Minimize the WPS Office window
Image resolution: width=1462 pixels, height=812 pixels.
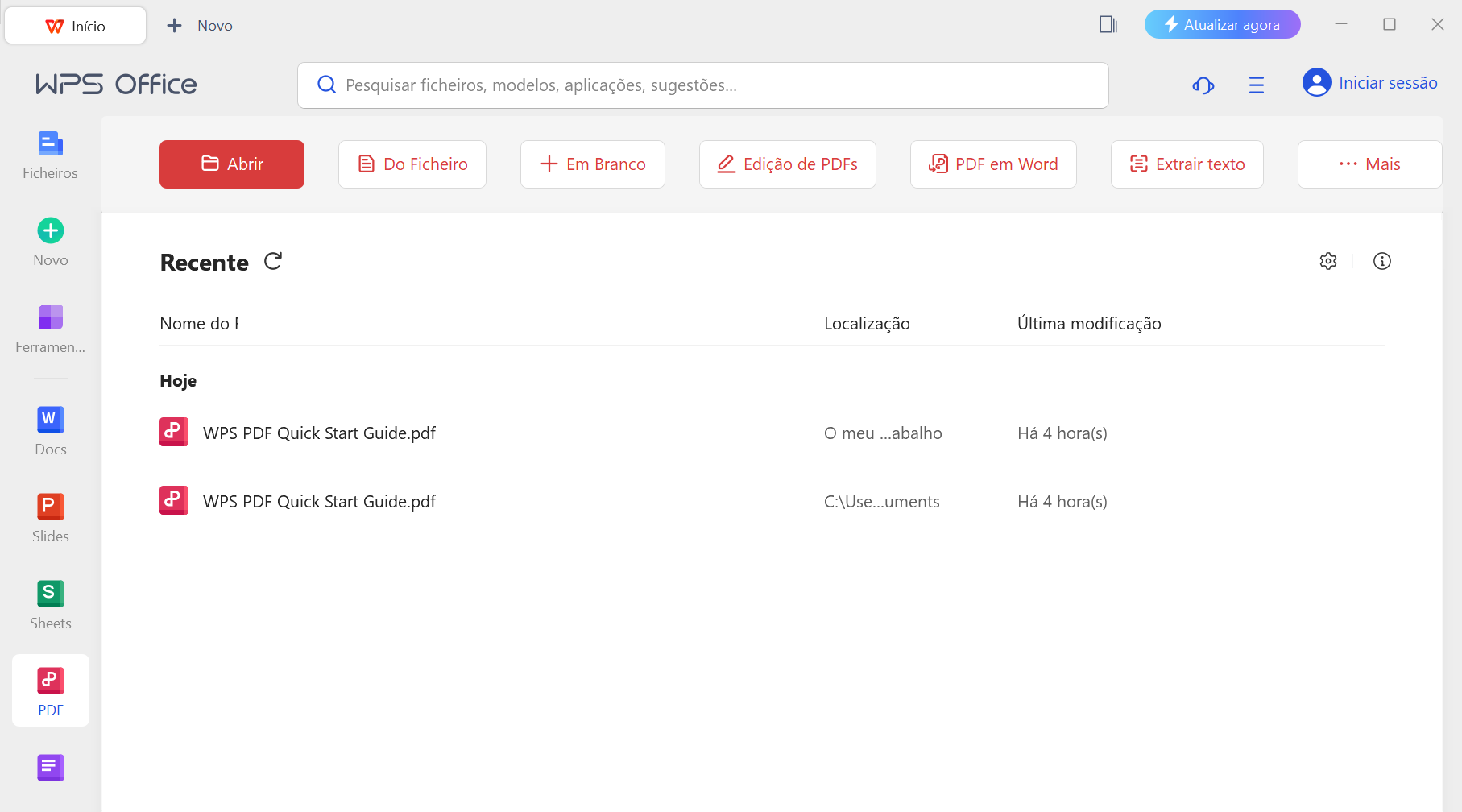coord(1341,24)
